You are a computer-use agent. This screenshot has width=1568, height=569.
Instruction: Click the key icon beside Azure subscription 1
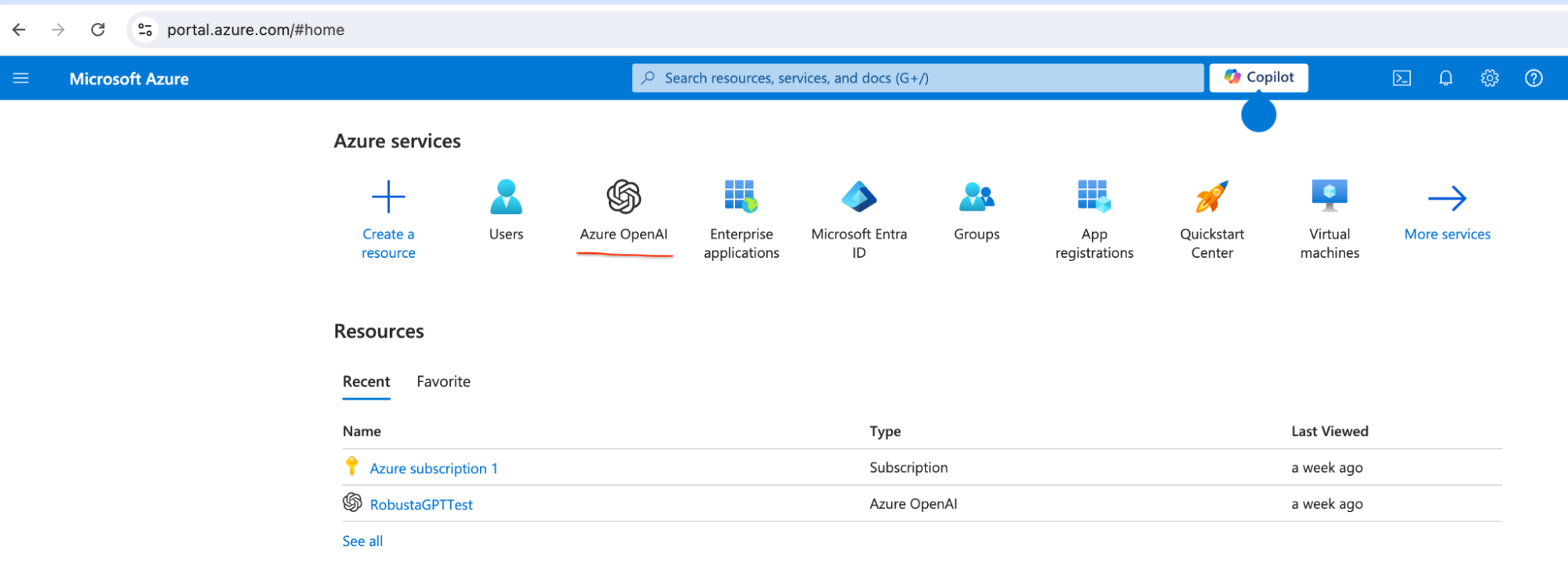[352, 466]
